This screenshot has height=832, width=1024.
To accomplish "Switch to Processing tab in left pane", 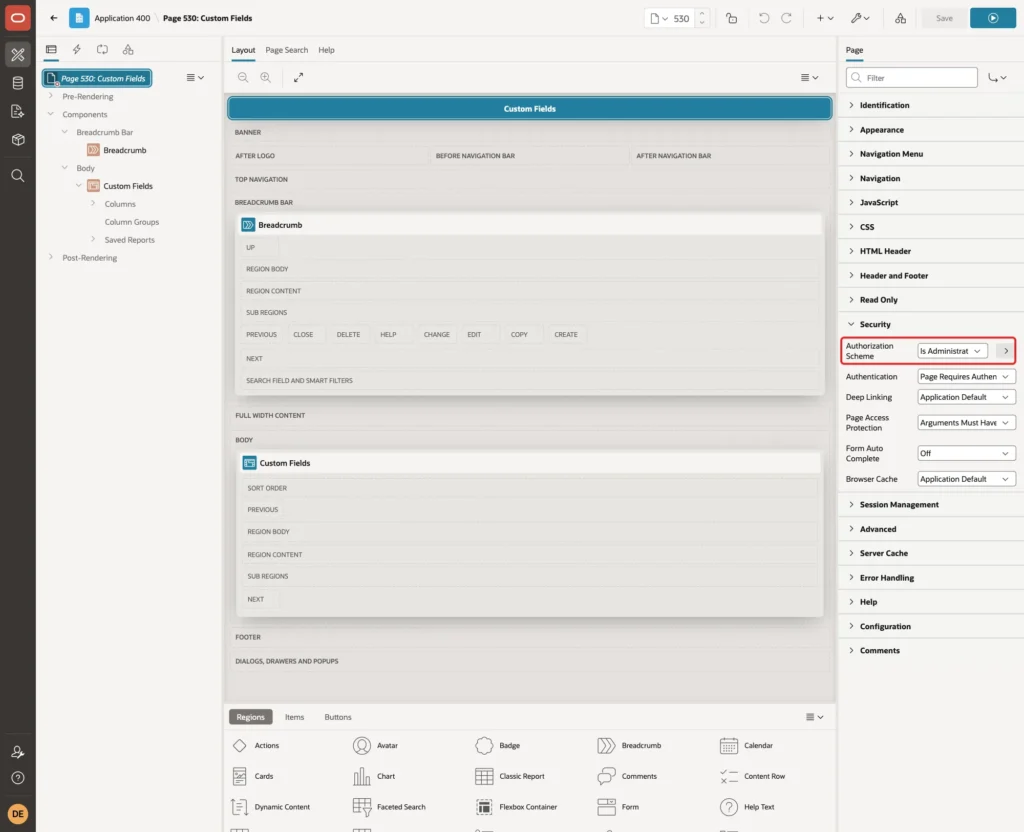I will (102, 50).
